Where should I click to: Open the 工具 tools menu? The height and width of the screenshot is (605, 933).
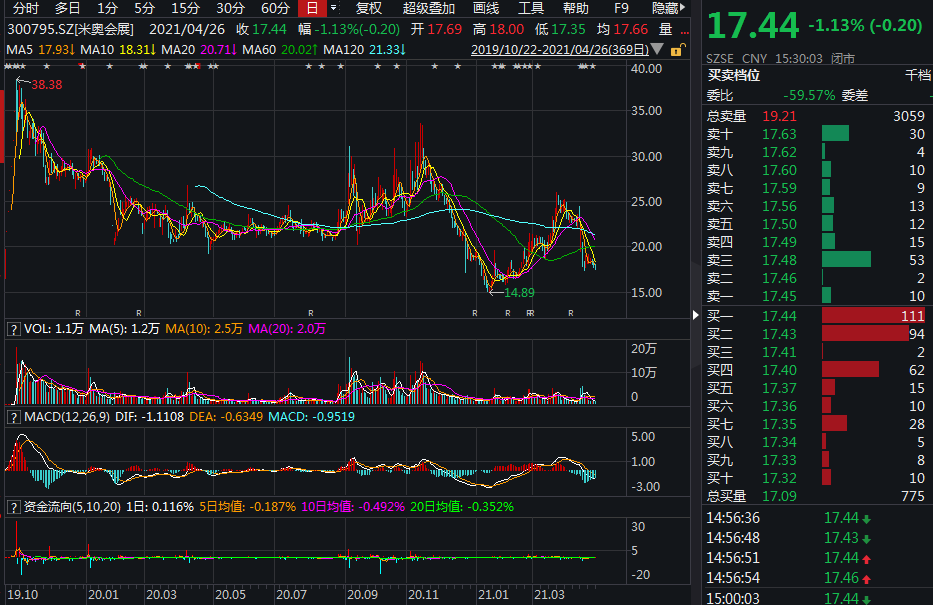coord(531,8)
